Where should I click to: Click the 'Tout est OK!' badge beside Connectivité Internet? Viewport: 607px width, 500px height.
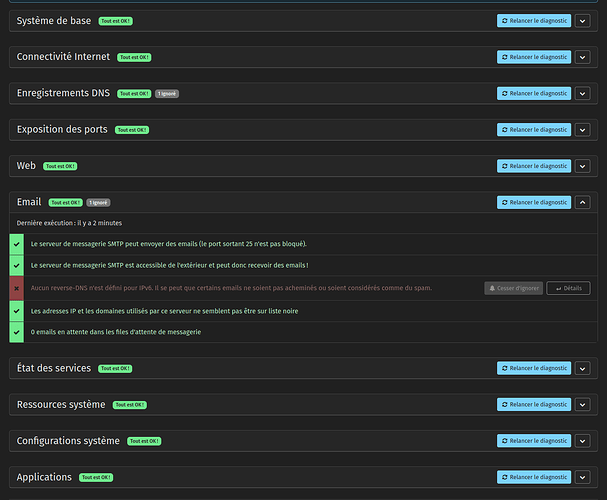(x=134, y=57)
